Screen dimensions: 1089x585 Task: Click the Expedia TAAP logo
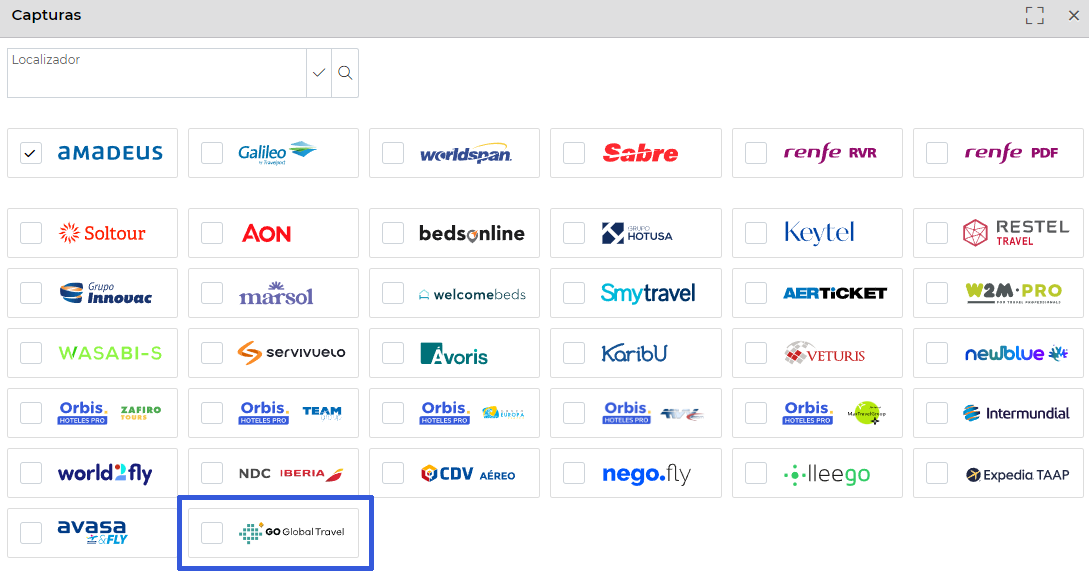(1017, 475)
